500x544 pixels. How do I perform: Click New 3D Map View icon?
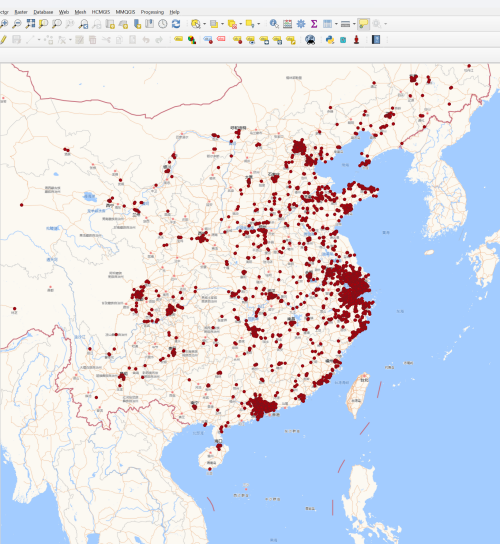point(123,24)
